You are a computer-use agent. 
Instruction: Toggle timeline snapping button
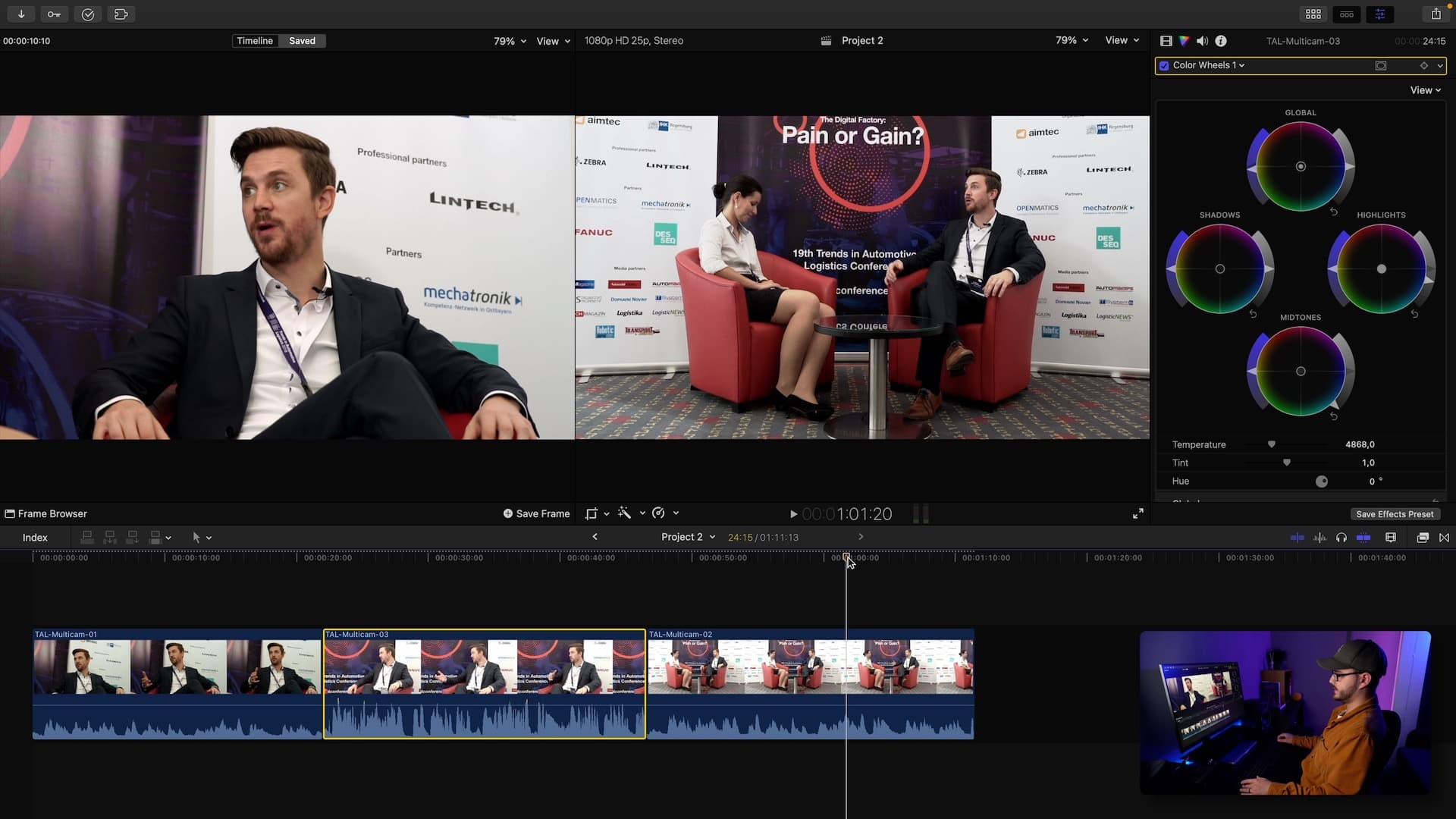point(1363,538)
